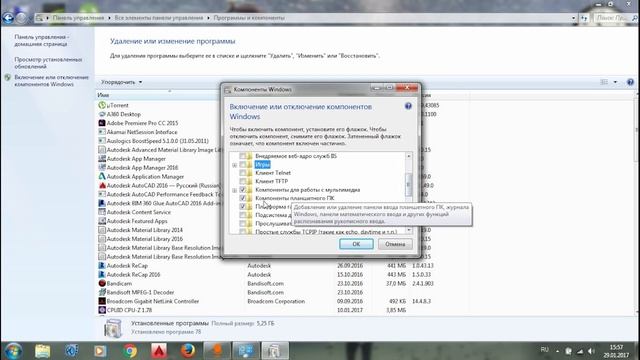Viewport: 640px width, 360px height.
Task: Open Просмотр установленных обновлений link
Action: click(48, 63)
